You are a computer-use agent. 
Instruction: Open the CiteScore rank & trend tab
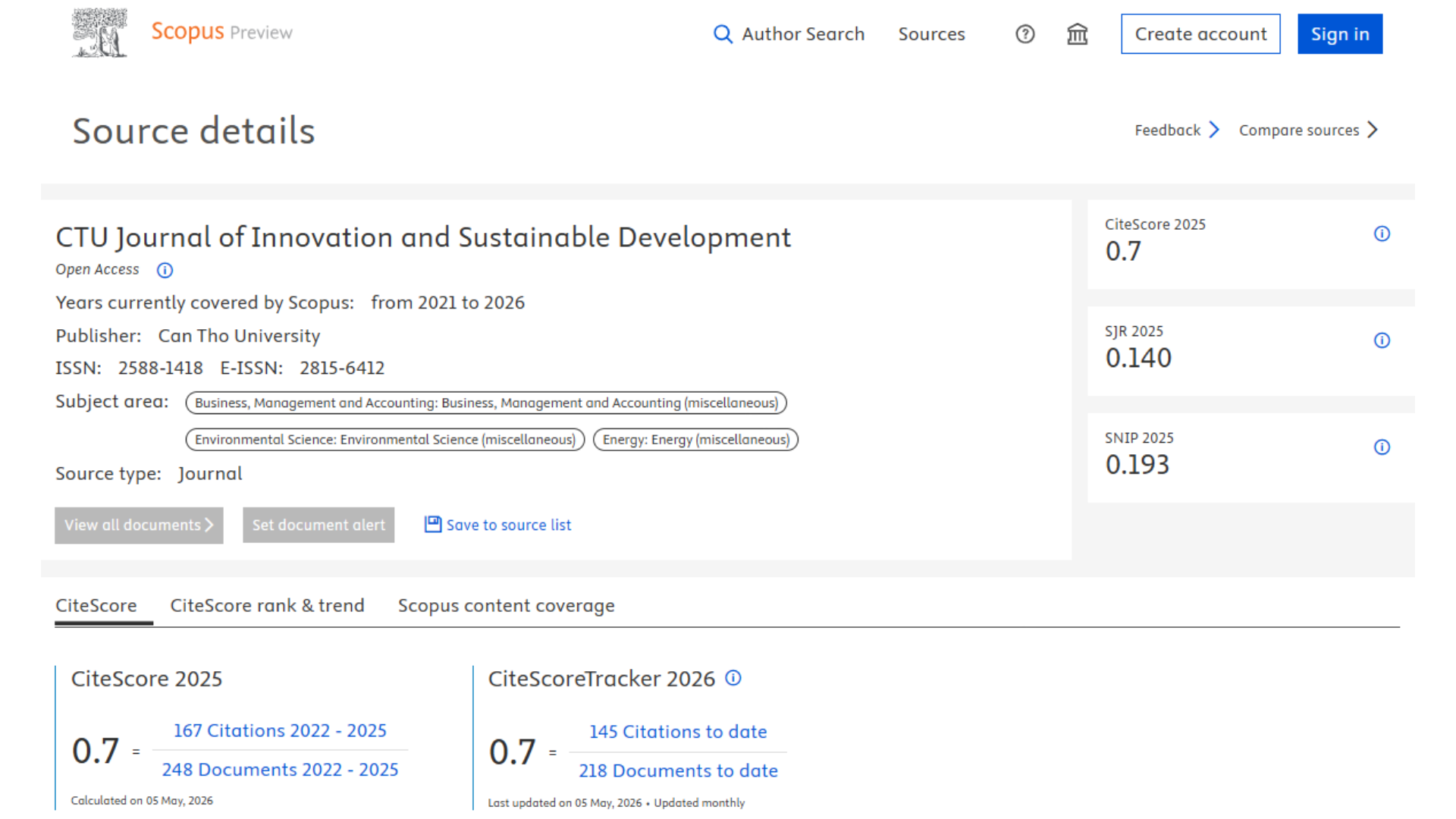pos(267,606)
